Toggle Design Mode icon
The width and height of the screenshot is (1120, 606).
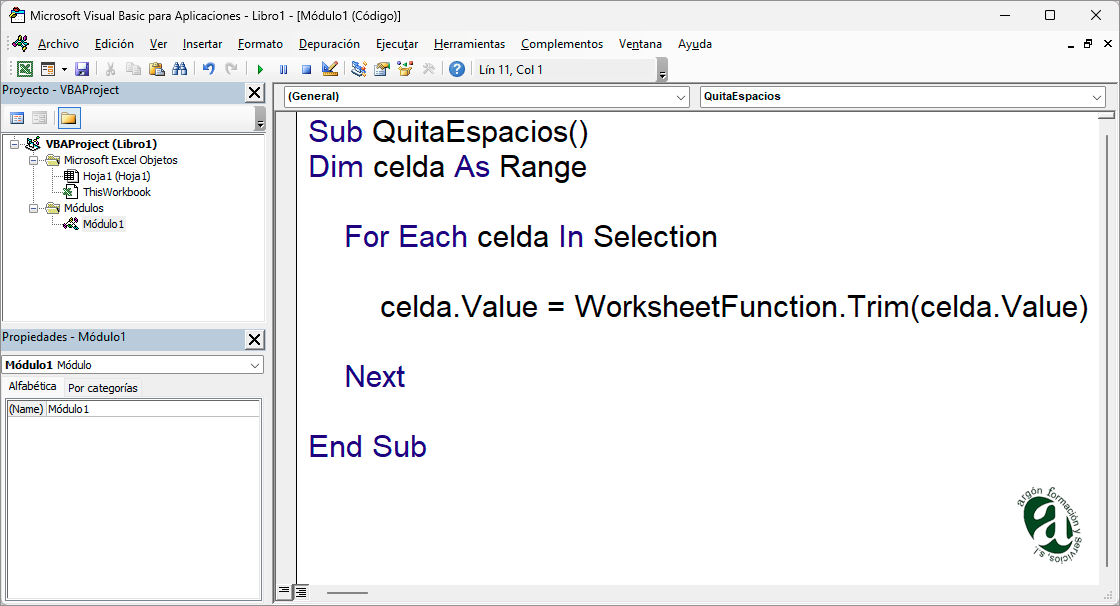(329, 69)
